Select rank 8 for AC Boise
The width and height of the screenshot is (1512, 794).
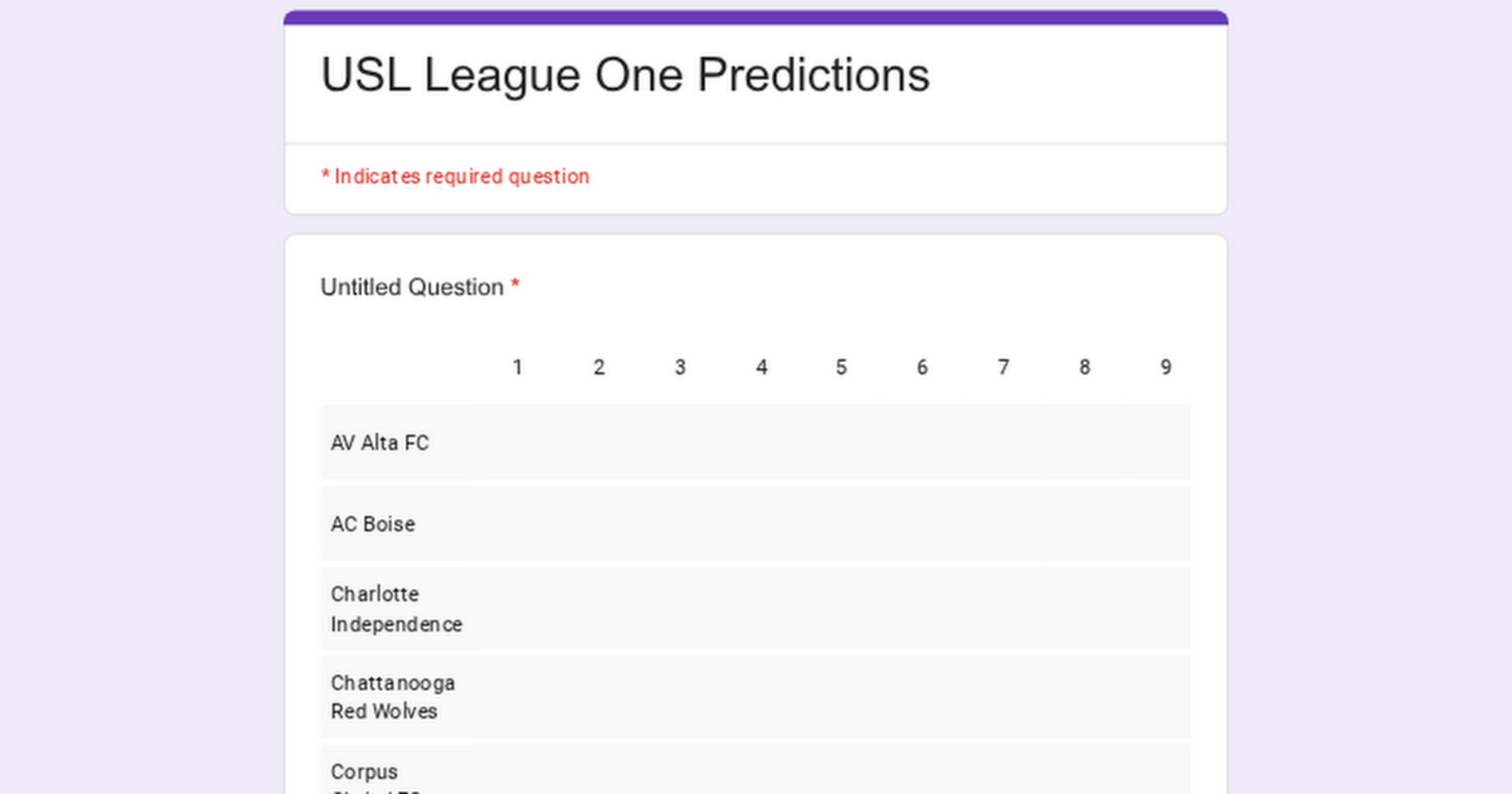tap(1085, 523)
